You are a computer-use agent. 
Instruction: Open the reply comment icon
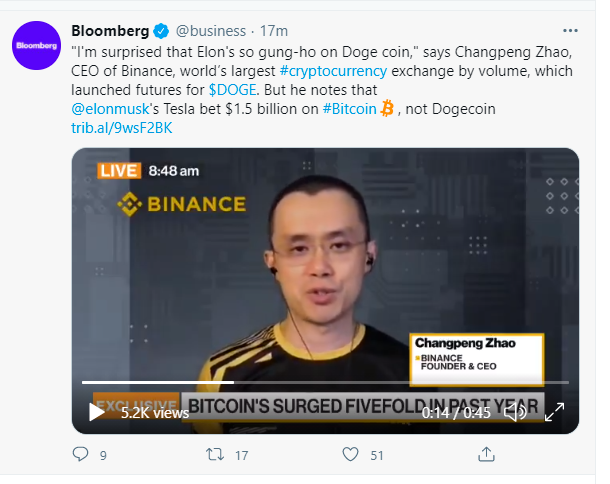coord(81,454)
